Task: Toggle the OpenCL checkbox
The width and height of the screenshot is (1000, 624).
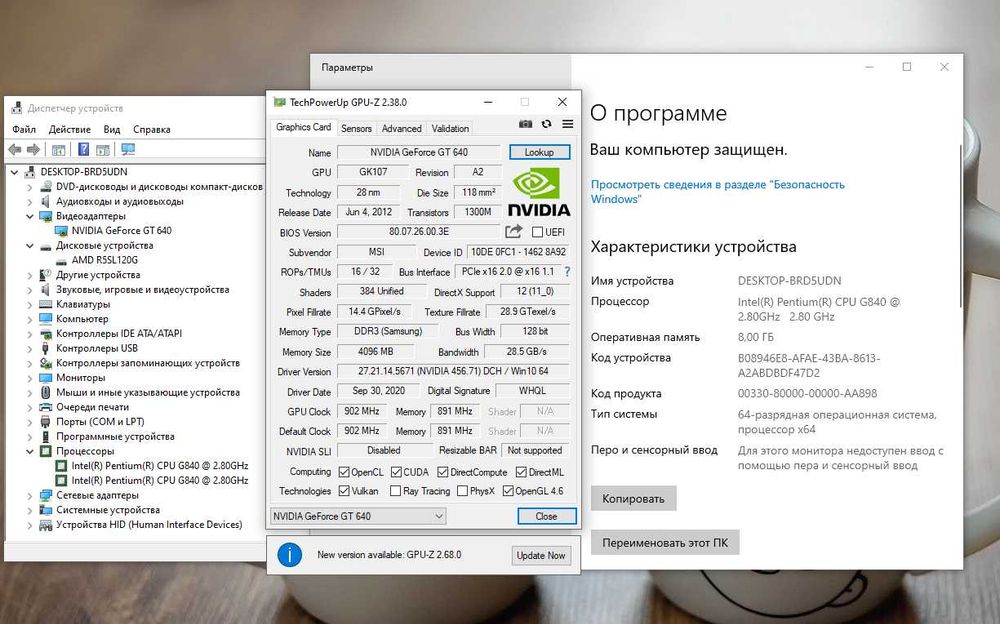Action: 344,472
